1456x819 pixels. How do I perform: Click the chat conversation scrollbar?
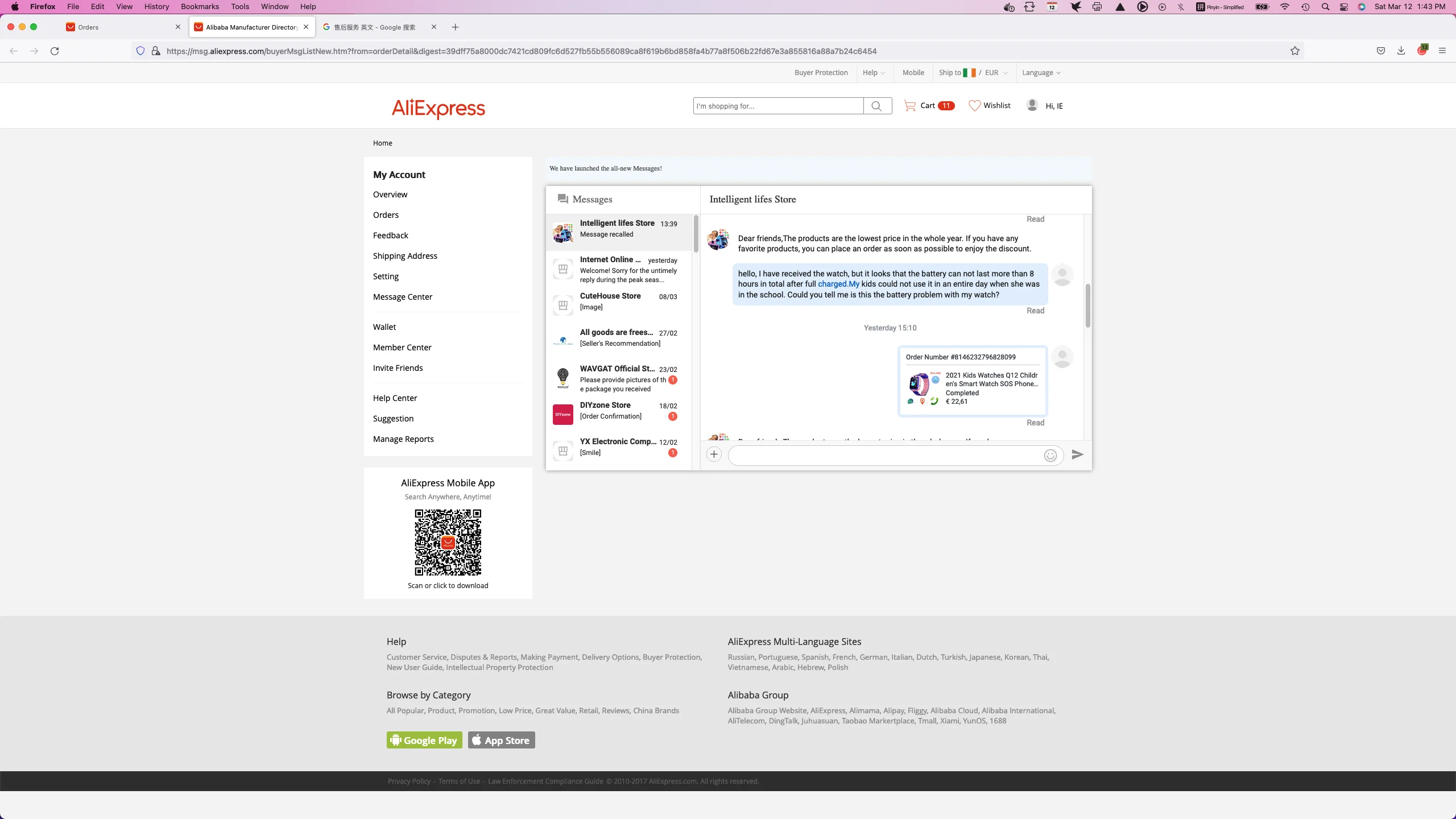point(1087,305)
